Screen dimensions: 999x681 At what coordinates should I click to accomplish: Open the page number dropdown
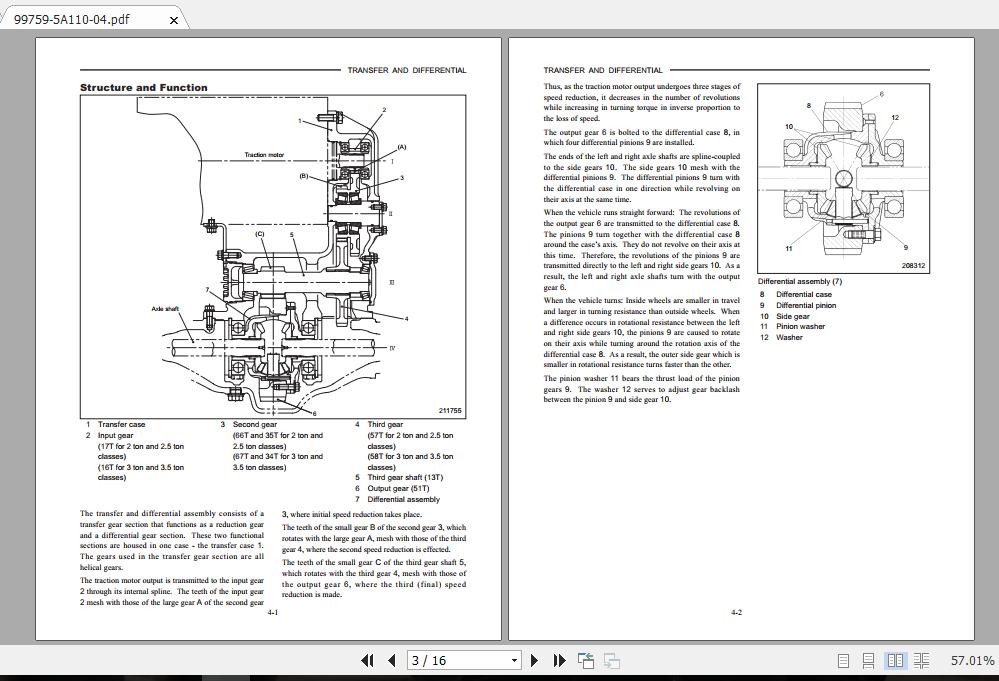(x=513, y=661)
